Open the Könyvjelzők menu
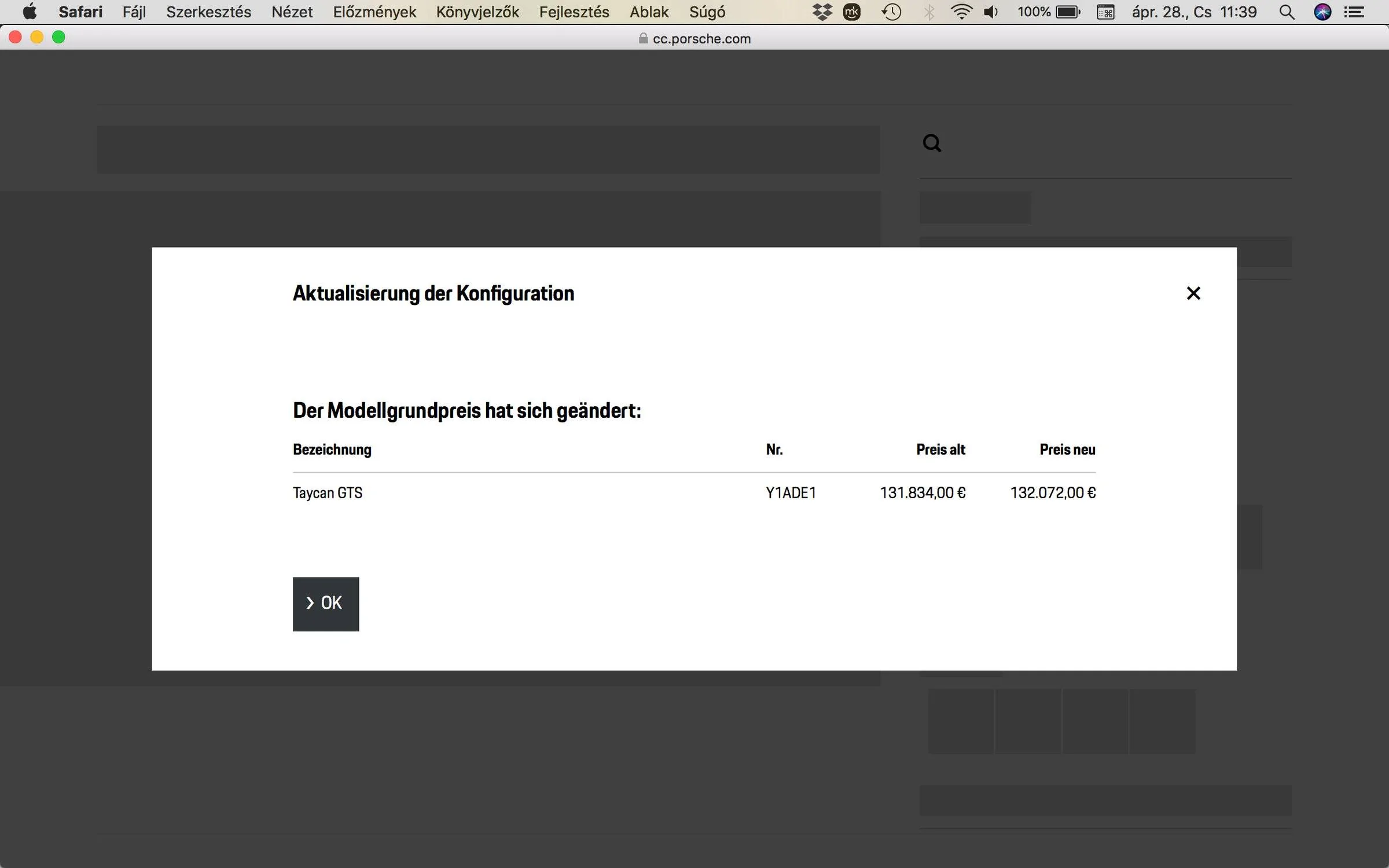This screenshot has width=1389, height=868. [477, 12]
